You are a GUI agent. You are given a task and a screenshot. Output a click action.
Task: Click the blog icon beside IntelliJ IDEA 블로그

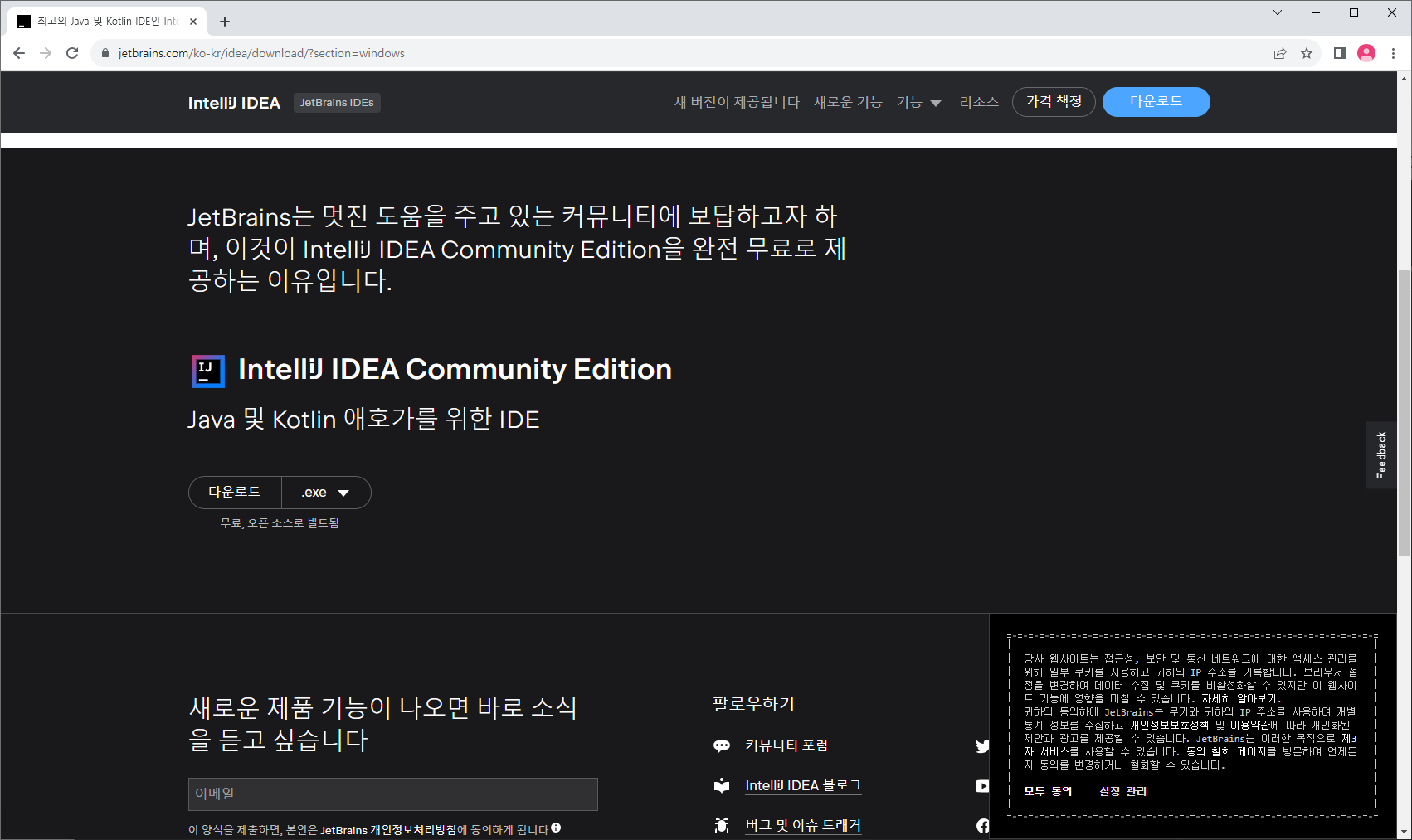722,785
